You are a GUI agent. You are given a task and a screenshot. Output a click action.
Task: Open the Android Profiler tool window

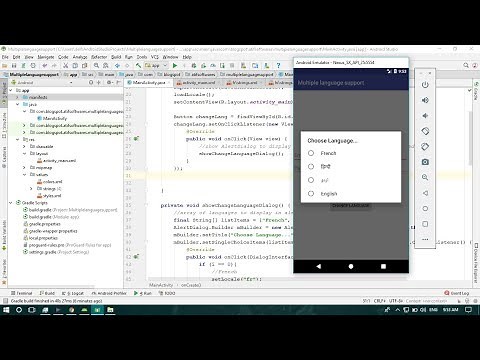pyautogui.click(x=109, y=293)
